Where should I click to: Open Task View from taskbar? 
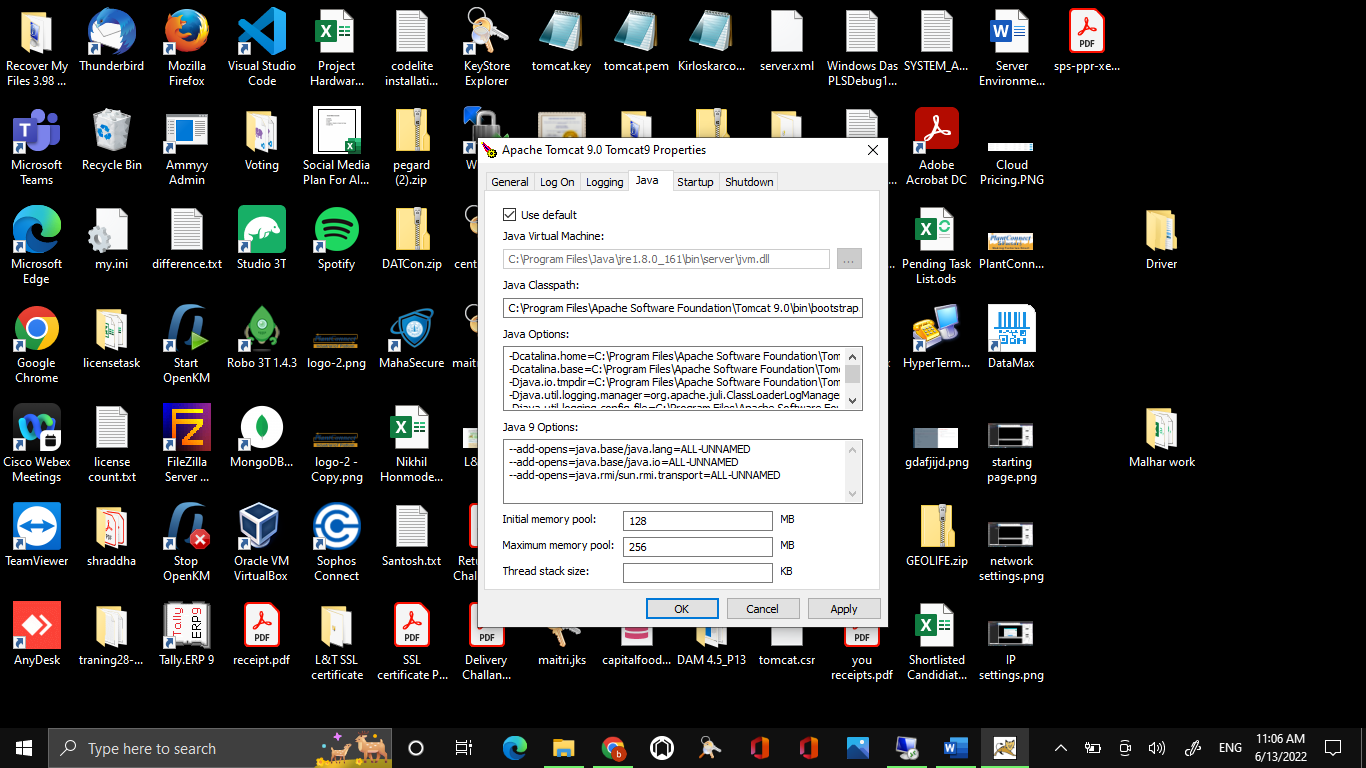[464, 748]
